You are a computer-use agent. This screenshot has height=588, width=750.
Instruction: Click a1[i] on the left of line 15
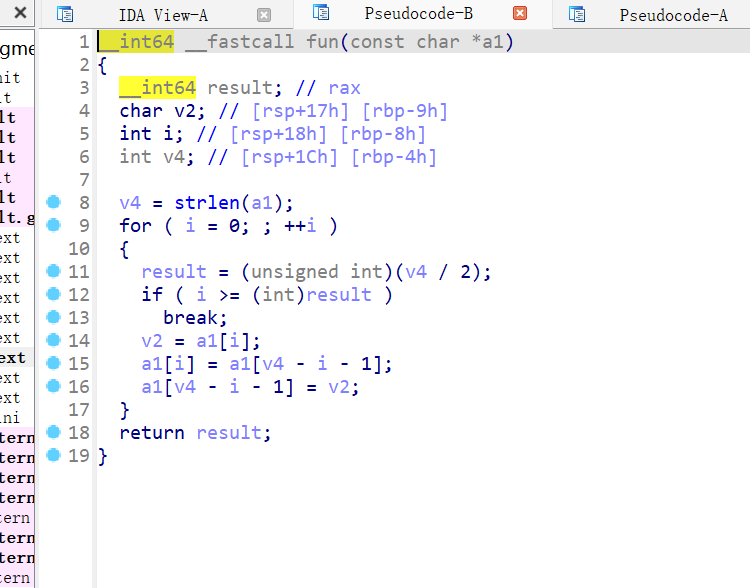point(168,364)
